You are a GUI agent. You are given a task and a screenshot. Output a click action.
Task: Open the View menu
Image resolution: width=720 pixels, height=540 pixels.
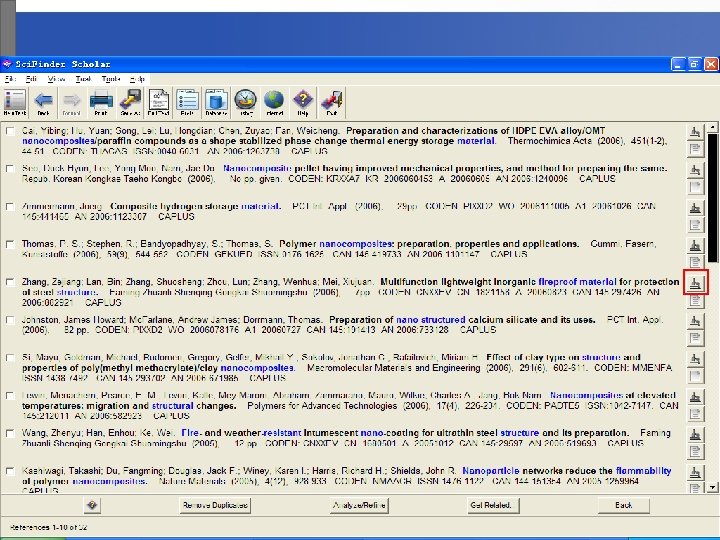click(56, 79)
